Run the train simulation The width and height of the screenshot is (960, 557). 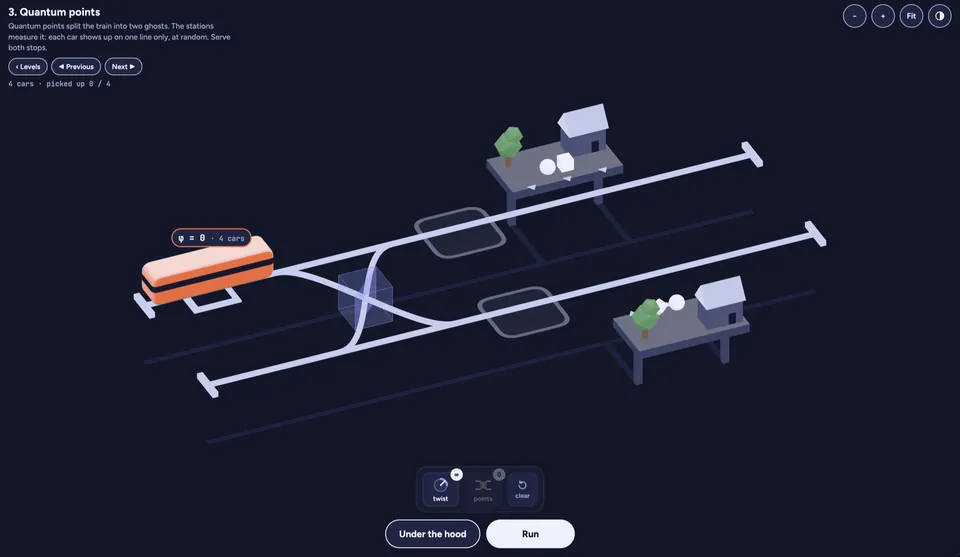click(530, 534)
